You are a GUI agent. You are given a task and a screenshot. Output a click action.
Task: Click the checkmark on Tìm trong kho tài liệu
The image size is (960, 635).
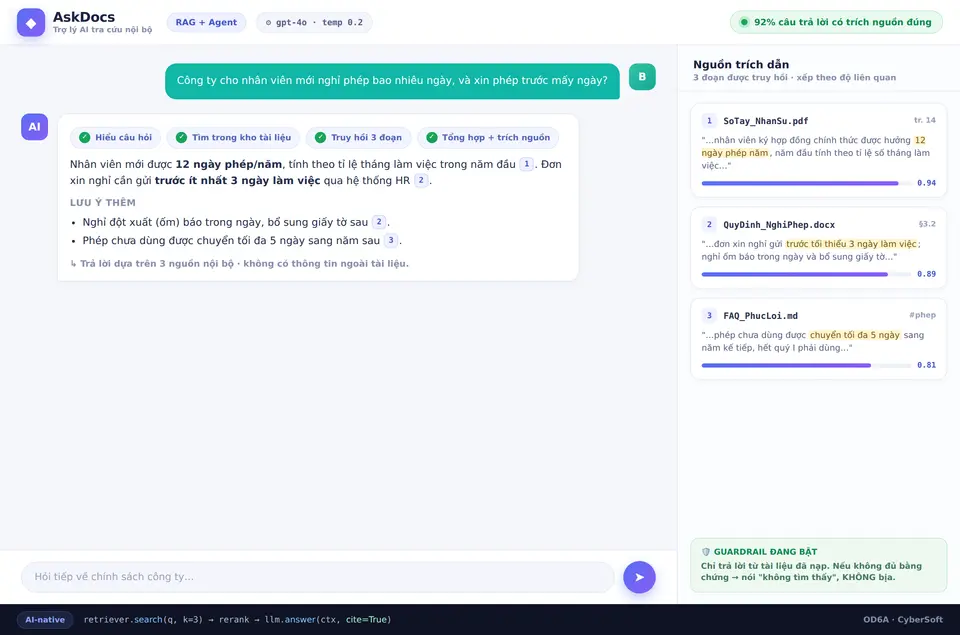[x=181, y=137]
